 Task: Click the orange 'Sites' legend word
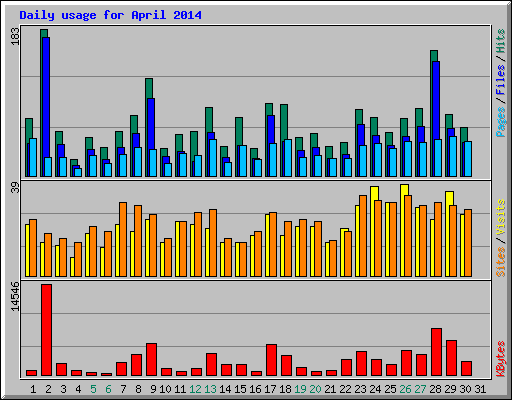[501, 262]
